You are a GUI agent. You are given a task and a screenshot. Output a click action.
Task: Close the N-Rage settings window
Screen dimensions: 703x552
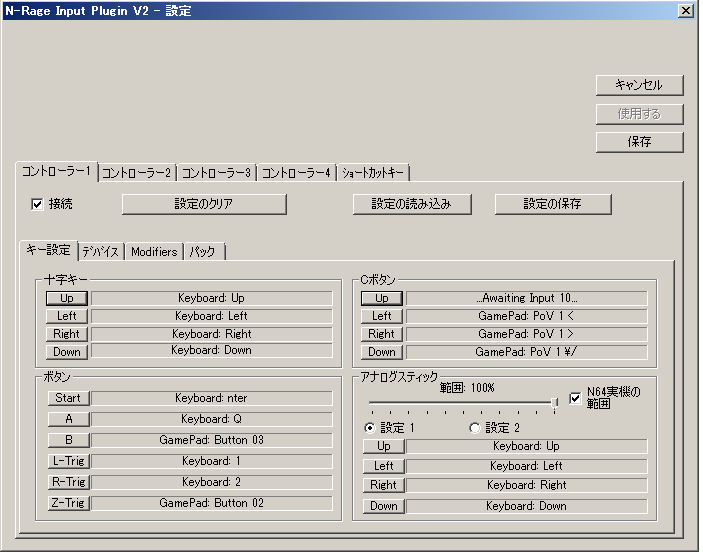[x=686, y=11]
